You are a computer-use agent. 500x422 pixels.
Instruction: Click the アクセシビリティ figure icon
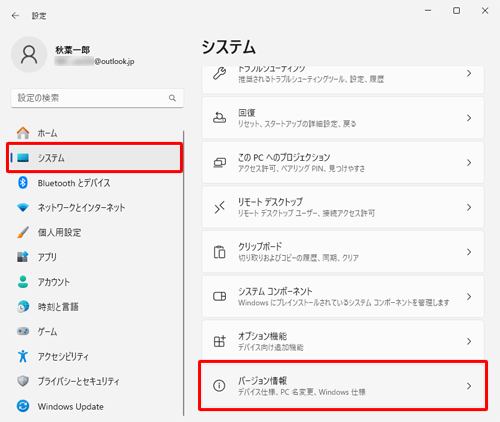pos(23,356)
